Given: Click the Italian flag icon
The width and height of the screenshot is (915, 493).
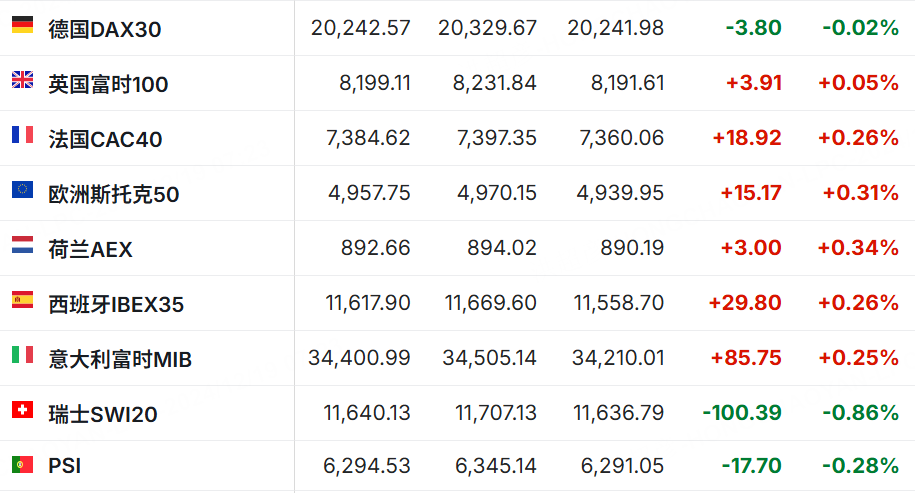Looking at the screenshot, I should tap(22, 355).
